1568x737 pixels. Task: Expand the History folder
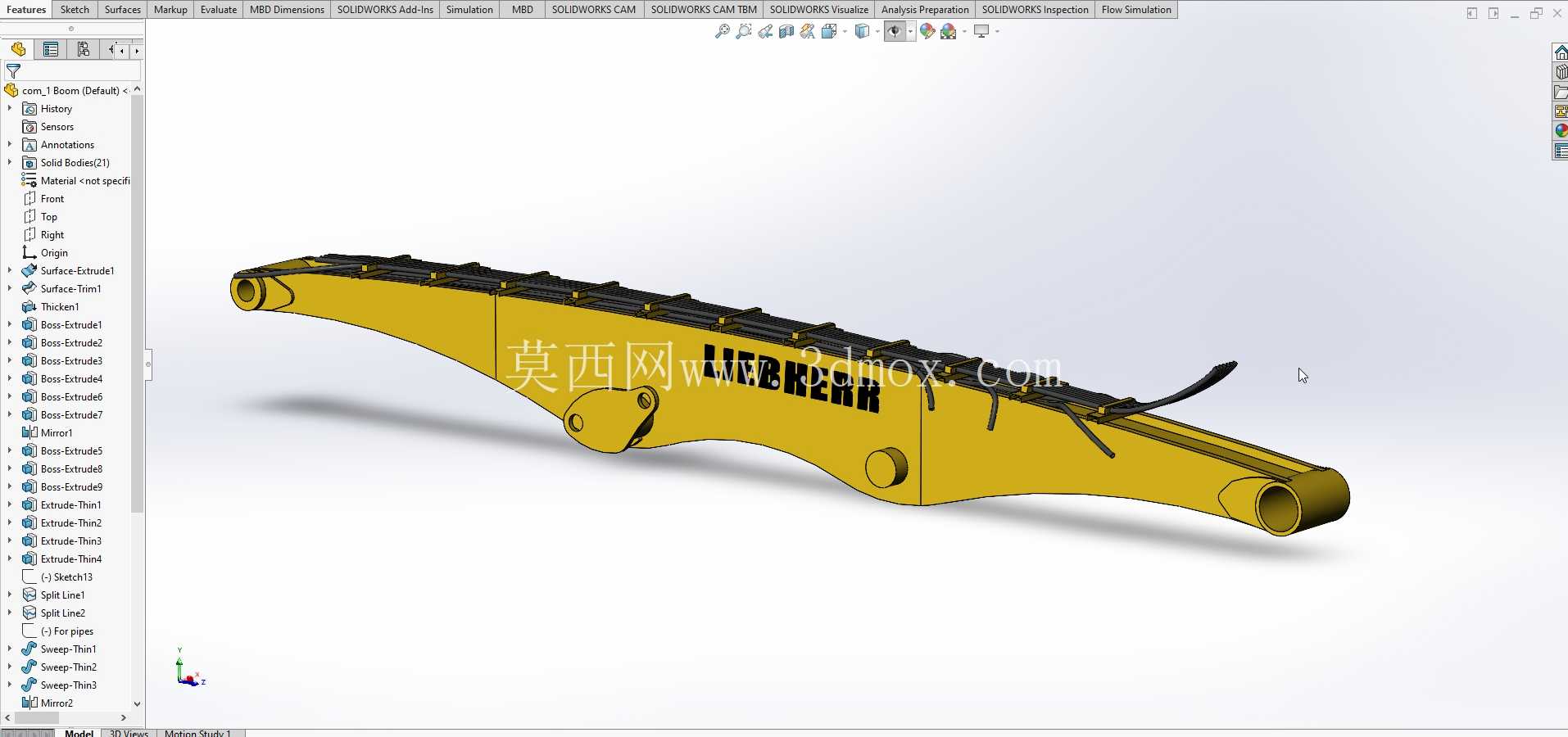coord(10,108)
